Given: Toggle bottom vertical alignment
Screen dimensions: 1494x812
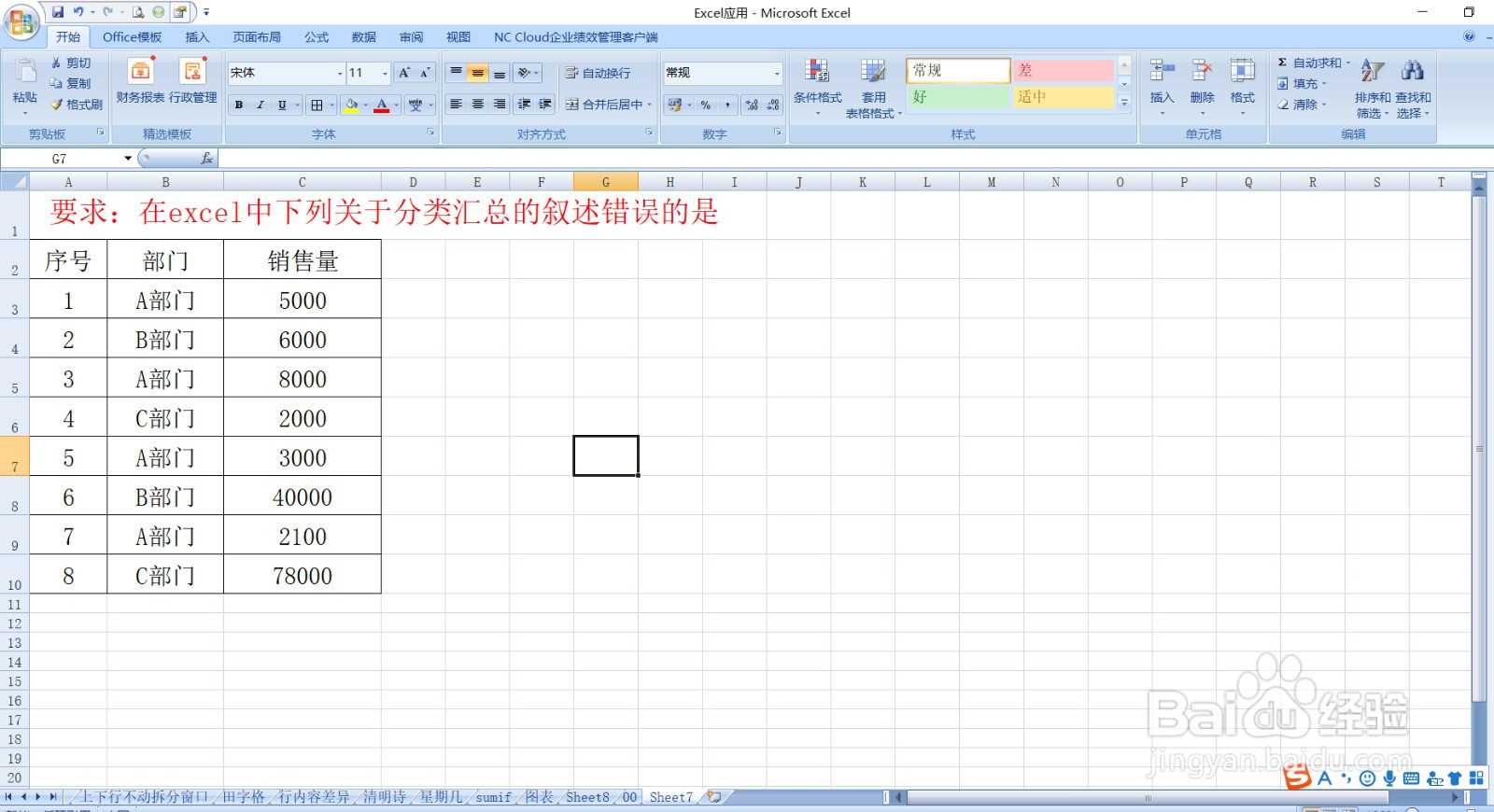Looking at the screenshot, I should click(x=500, y=73).
